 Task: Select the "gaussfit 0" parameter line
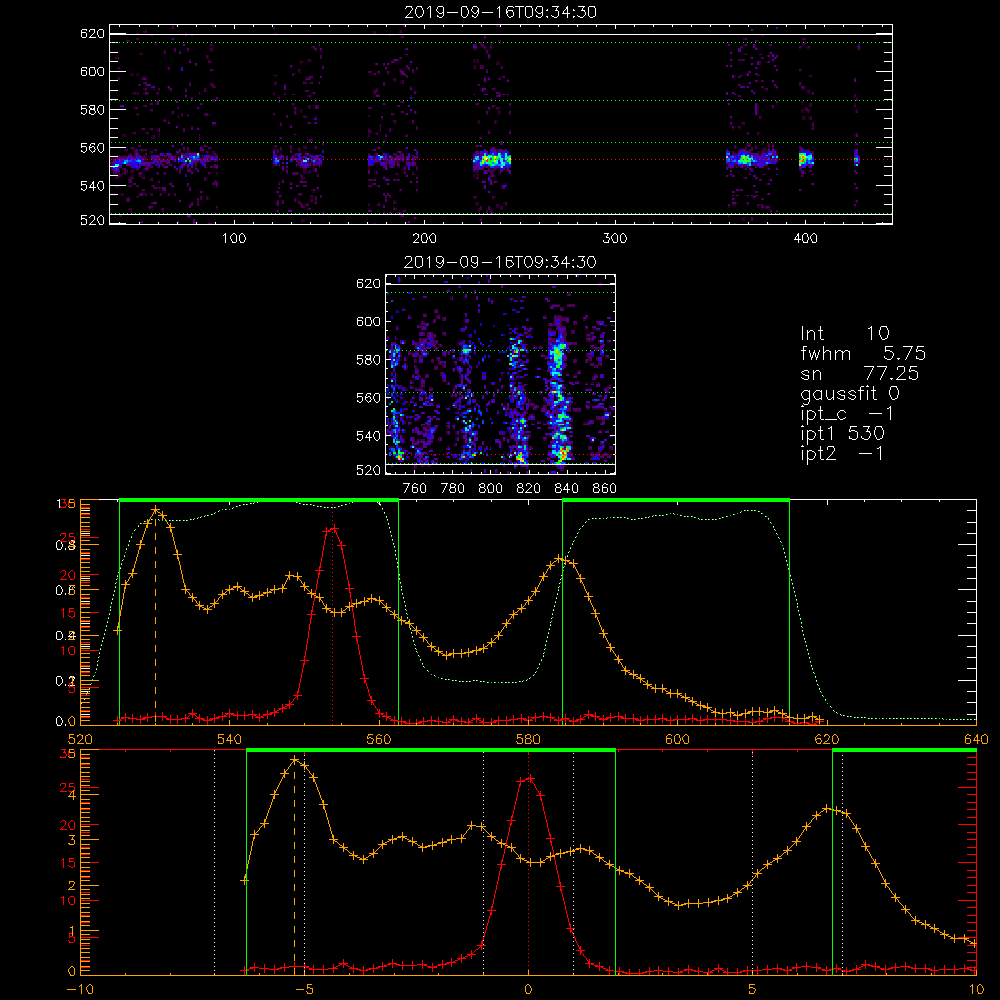[x=850, y=393]
